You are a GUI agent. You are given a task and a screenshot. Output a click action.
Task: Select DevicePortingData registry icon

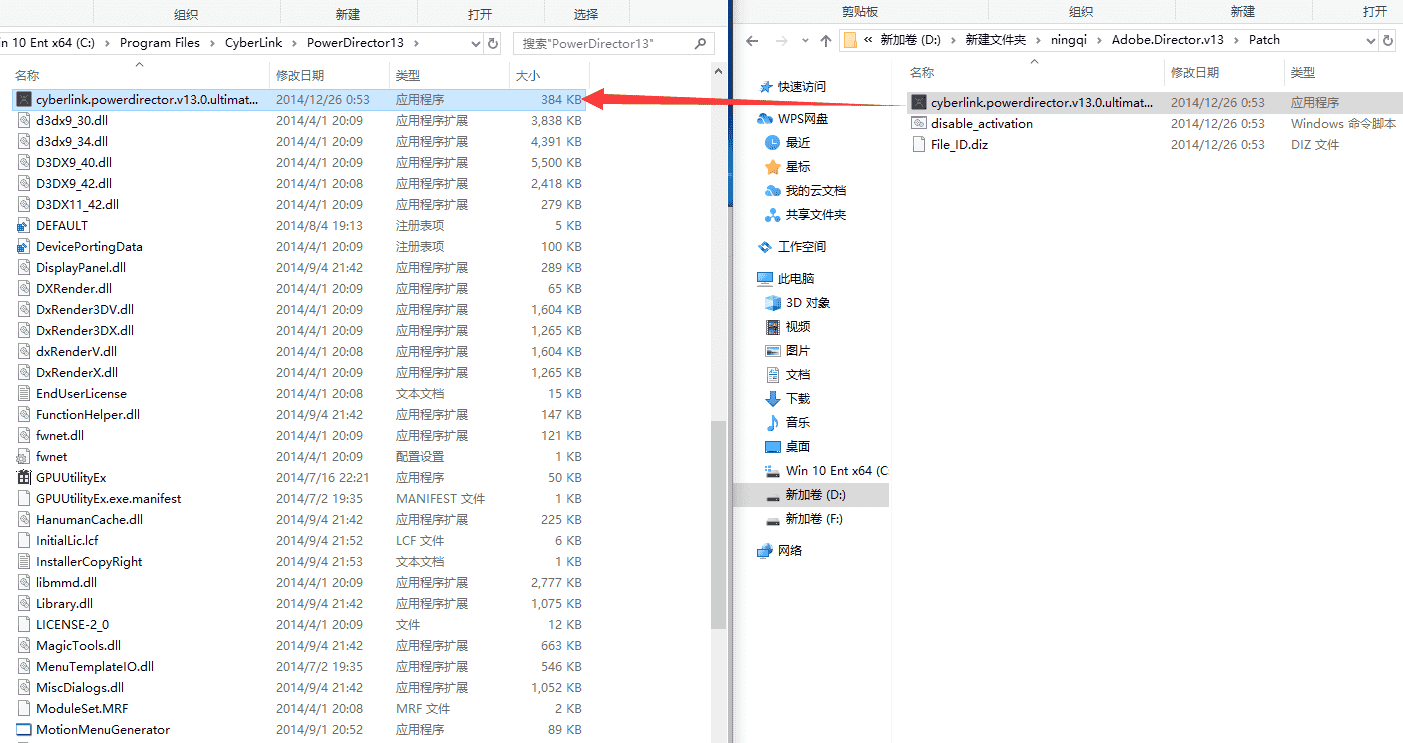point(24,246)
